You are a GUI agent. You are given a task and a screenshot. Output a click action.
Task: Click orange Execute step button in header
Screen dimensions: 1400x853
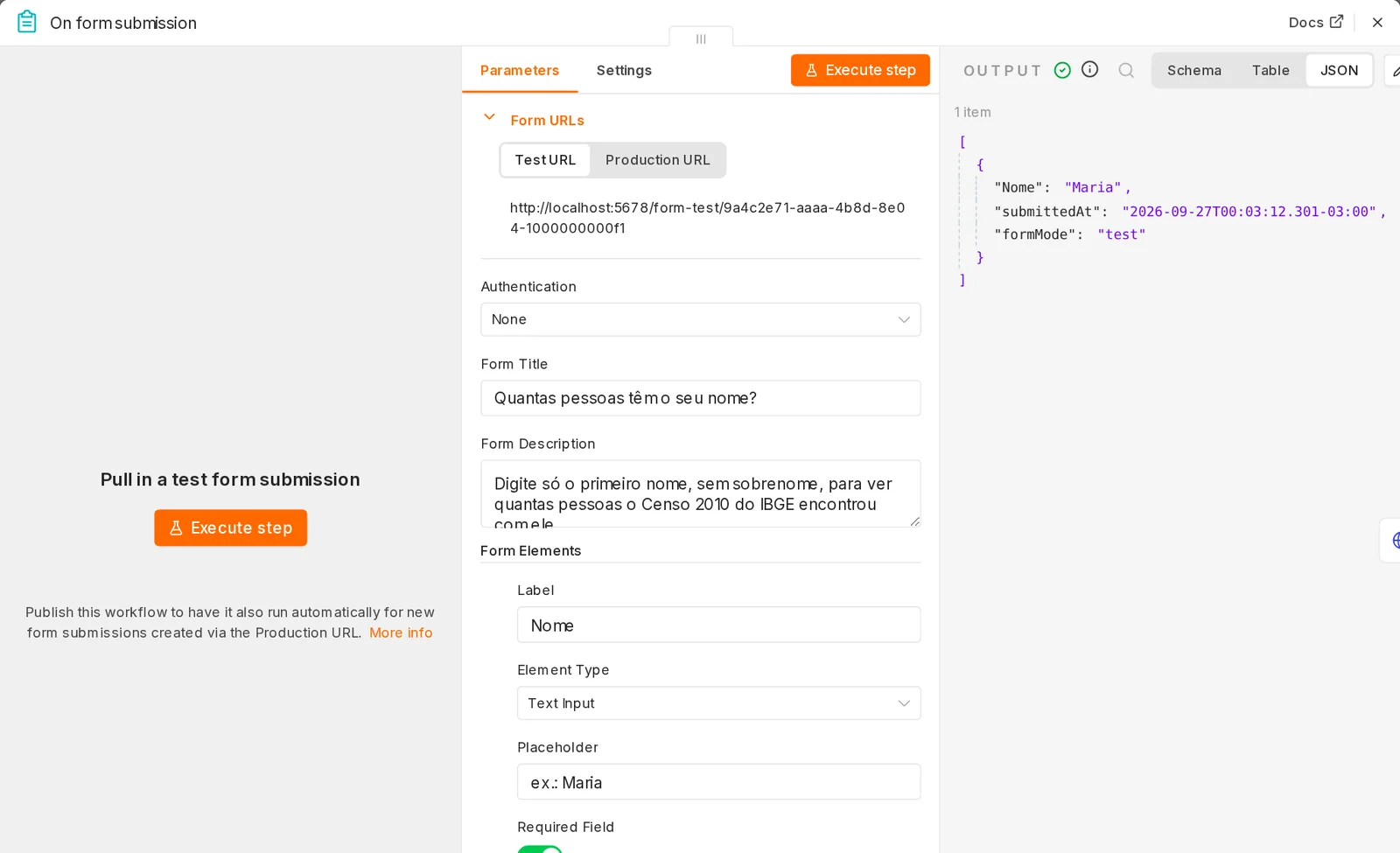click(860, 70)
